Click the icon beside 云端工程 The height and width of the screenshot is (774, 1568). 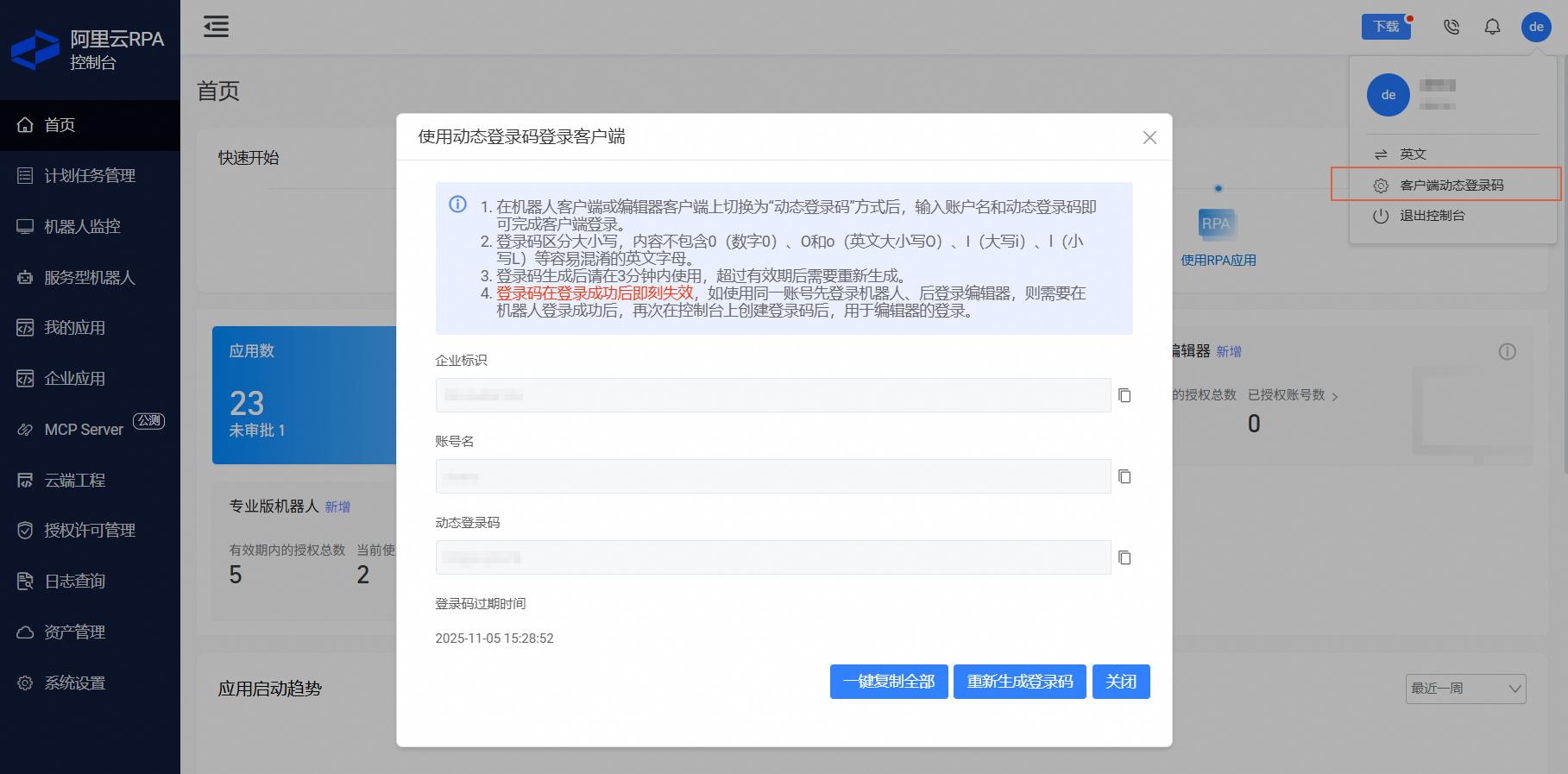coord(25,481)
